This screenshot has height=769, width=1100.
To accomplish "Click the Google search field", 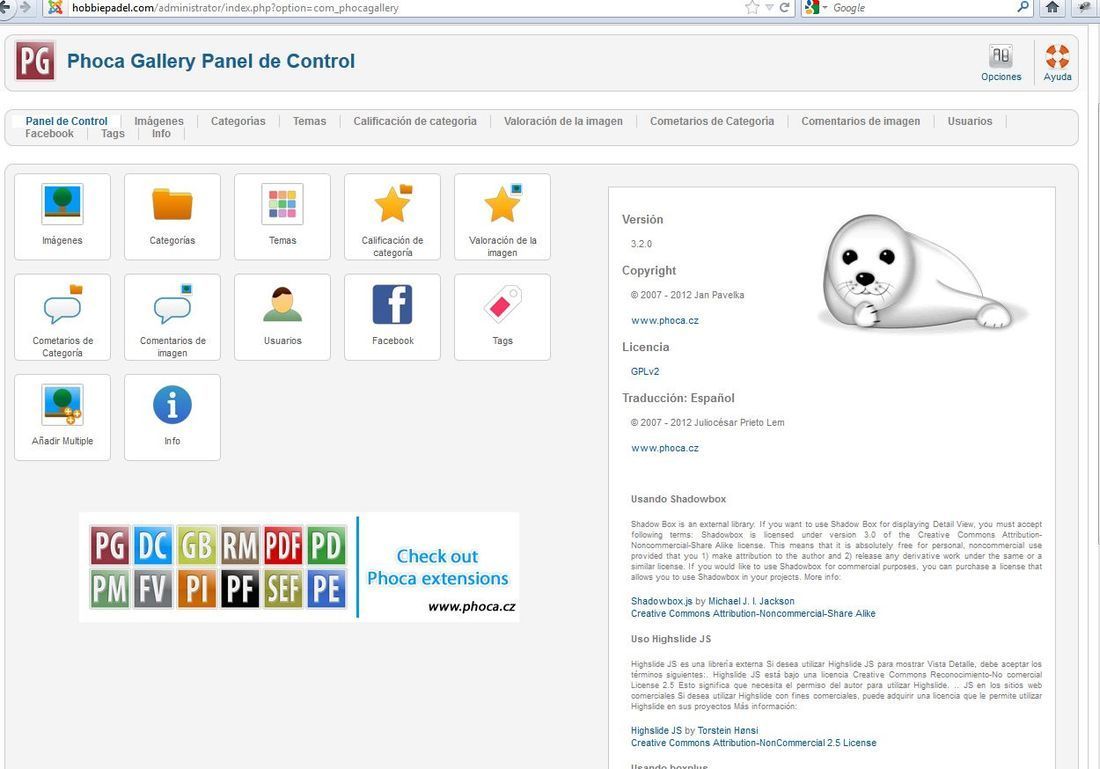I will [923, 8].
